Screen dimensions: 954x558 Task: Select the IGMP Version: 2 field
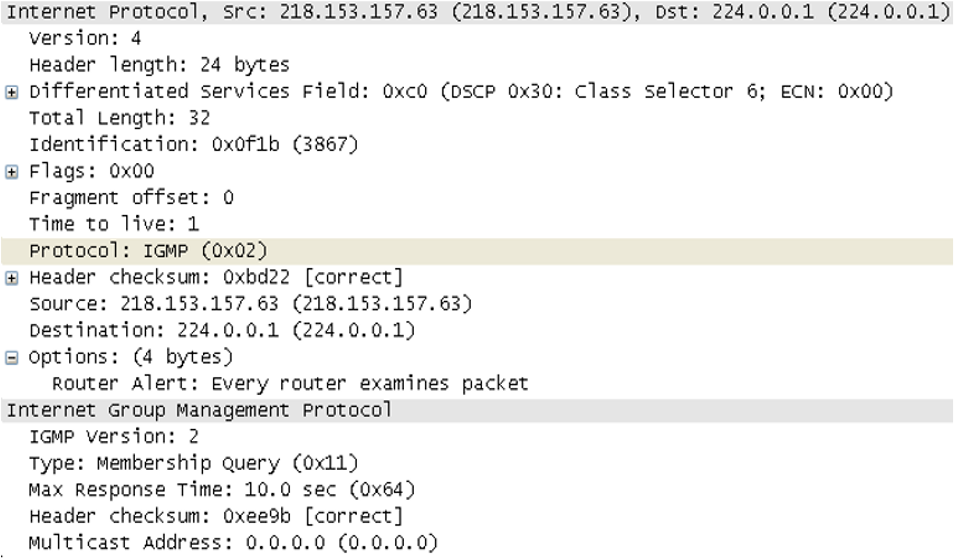tap(114, 437)
